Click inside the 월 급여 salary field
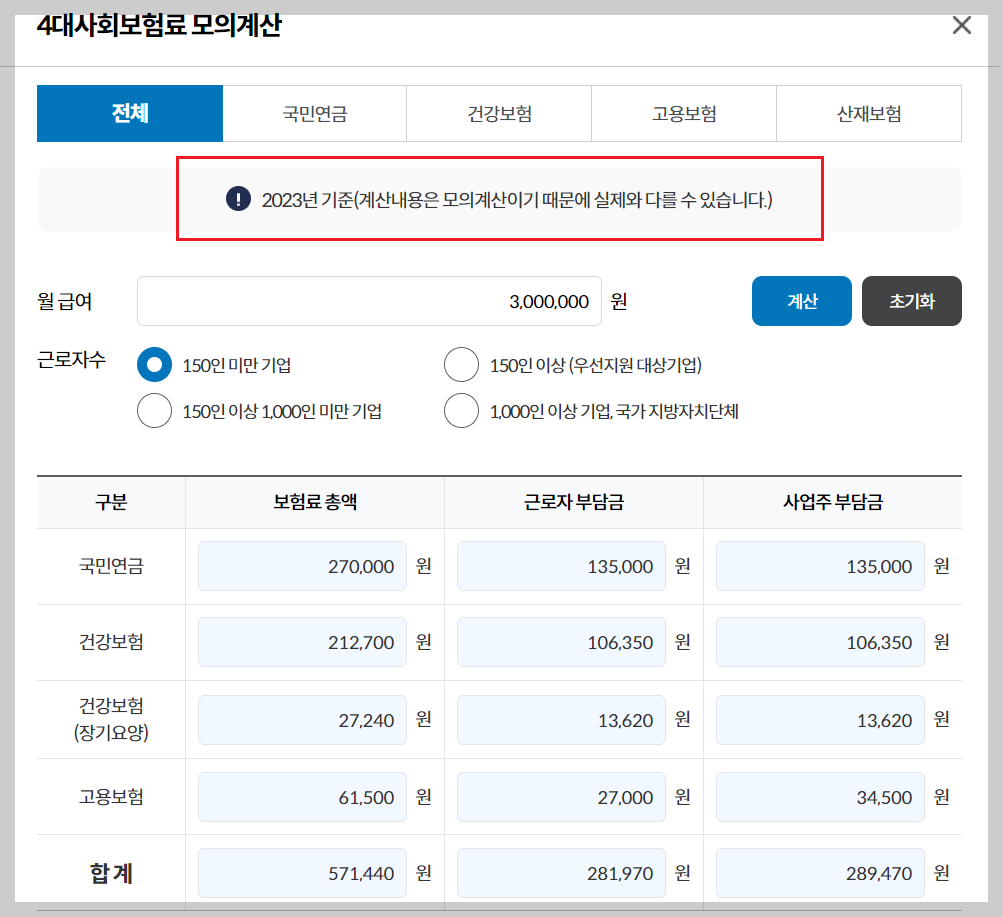The width and height of the screenshot is (1003, 917). [370, 300]
